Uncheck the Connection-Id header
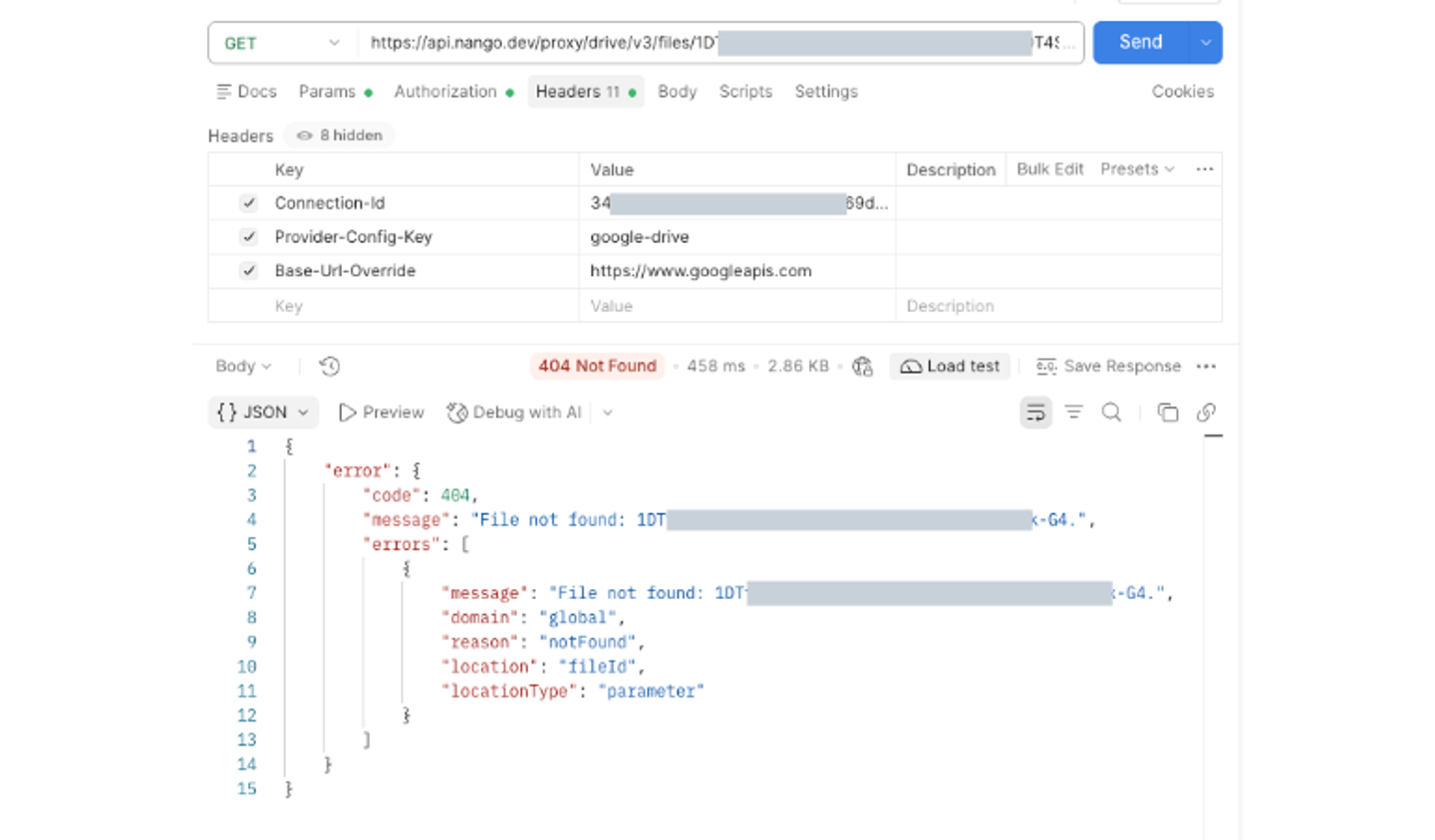This screenshot has width=1435, height=840. point(248,203)
